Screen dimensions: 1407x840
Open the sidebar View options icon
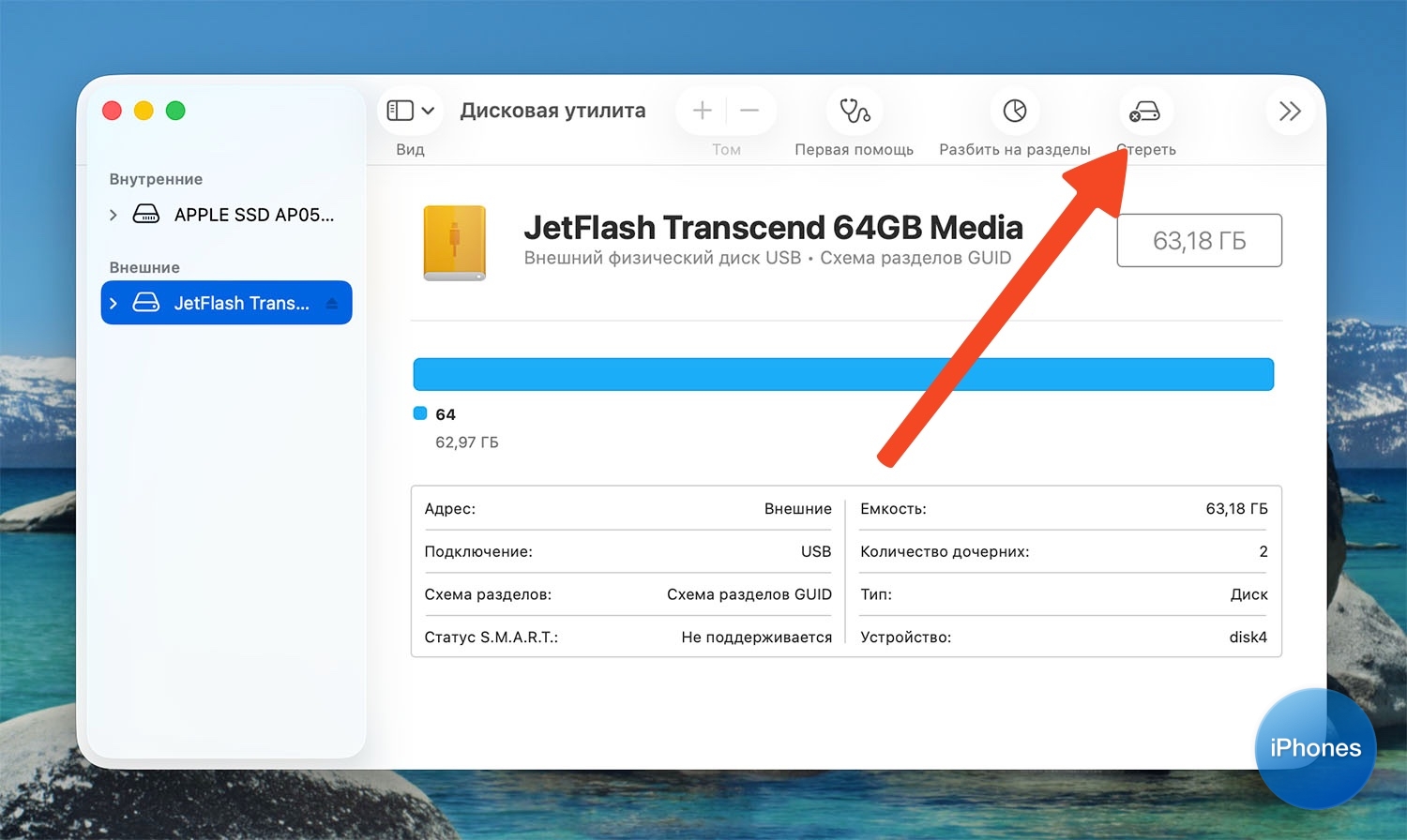pyautogui.click(x=401, y=111)
